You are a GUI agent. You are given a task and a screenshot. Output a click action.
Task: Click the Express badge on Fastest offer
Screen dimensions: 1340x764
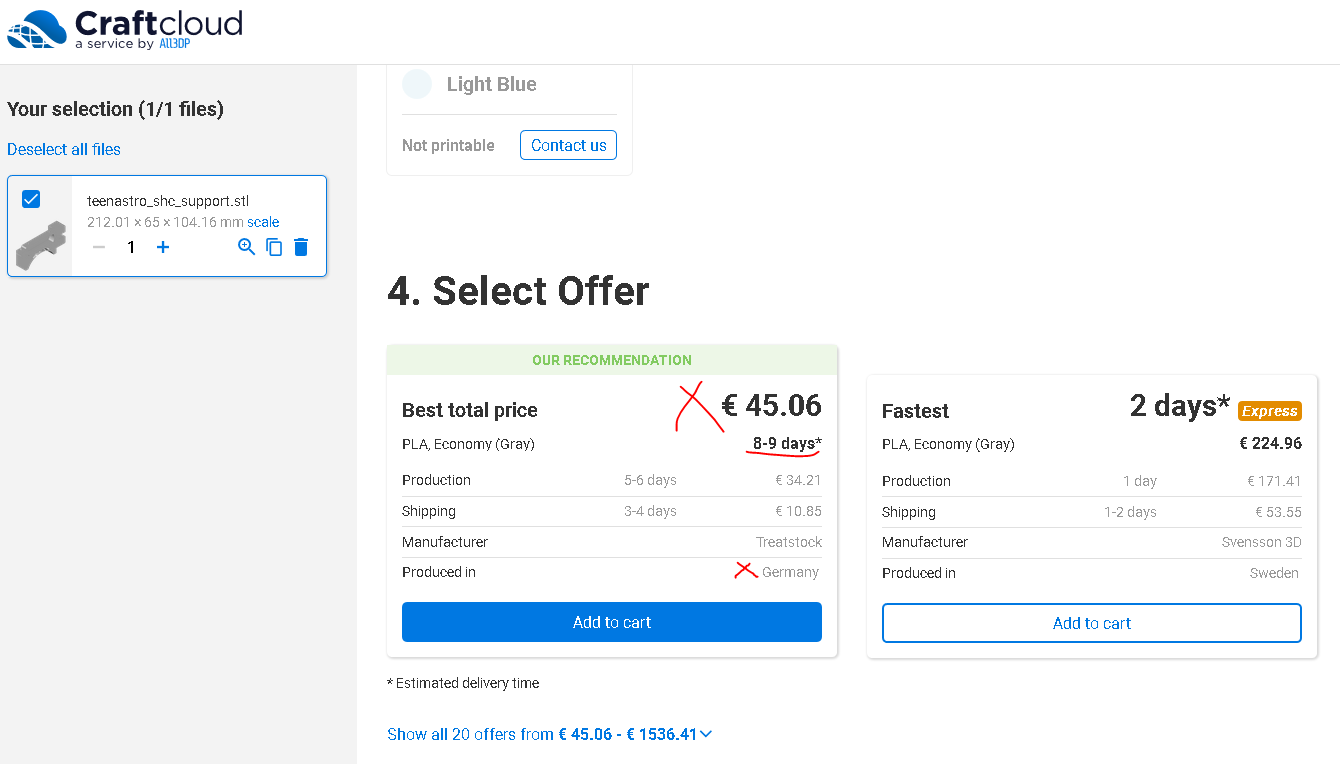pyautogui.click(x=1269, y=411)
